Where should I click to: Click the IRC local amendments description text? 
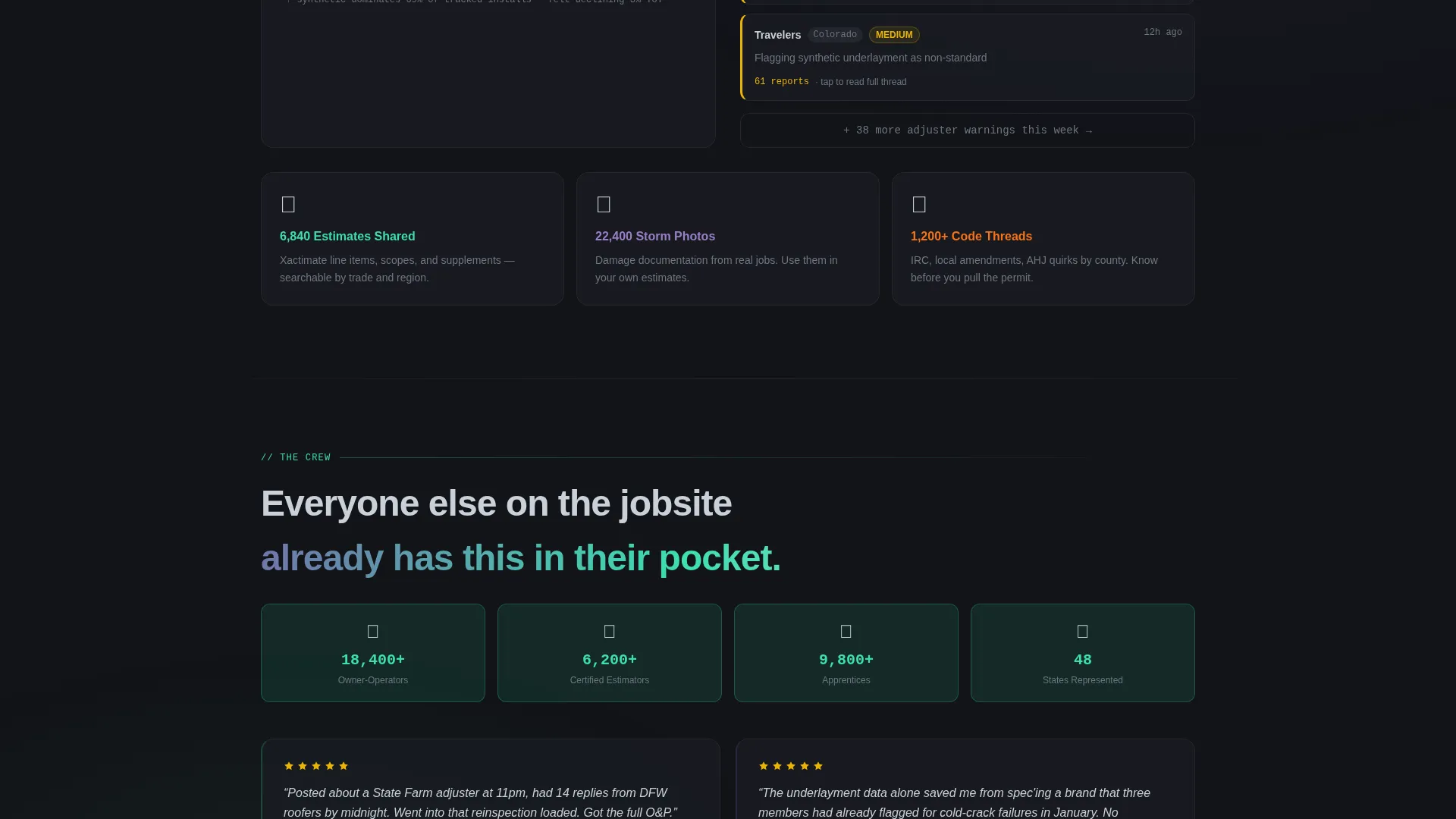tap(1034, 269)
